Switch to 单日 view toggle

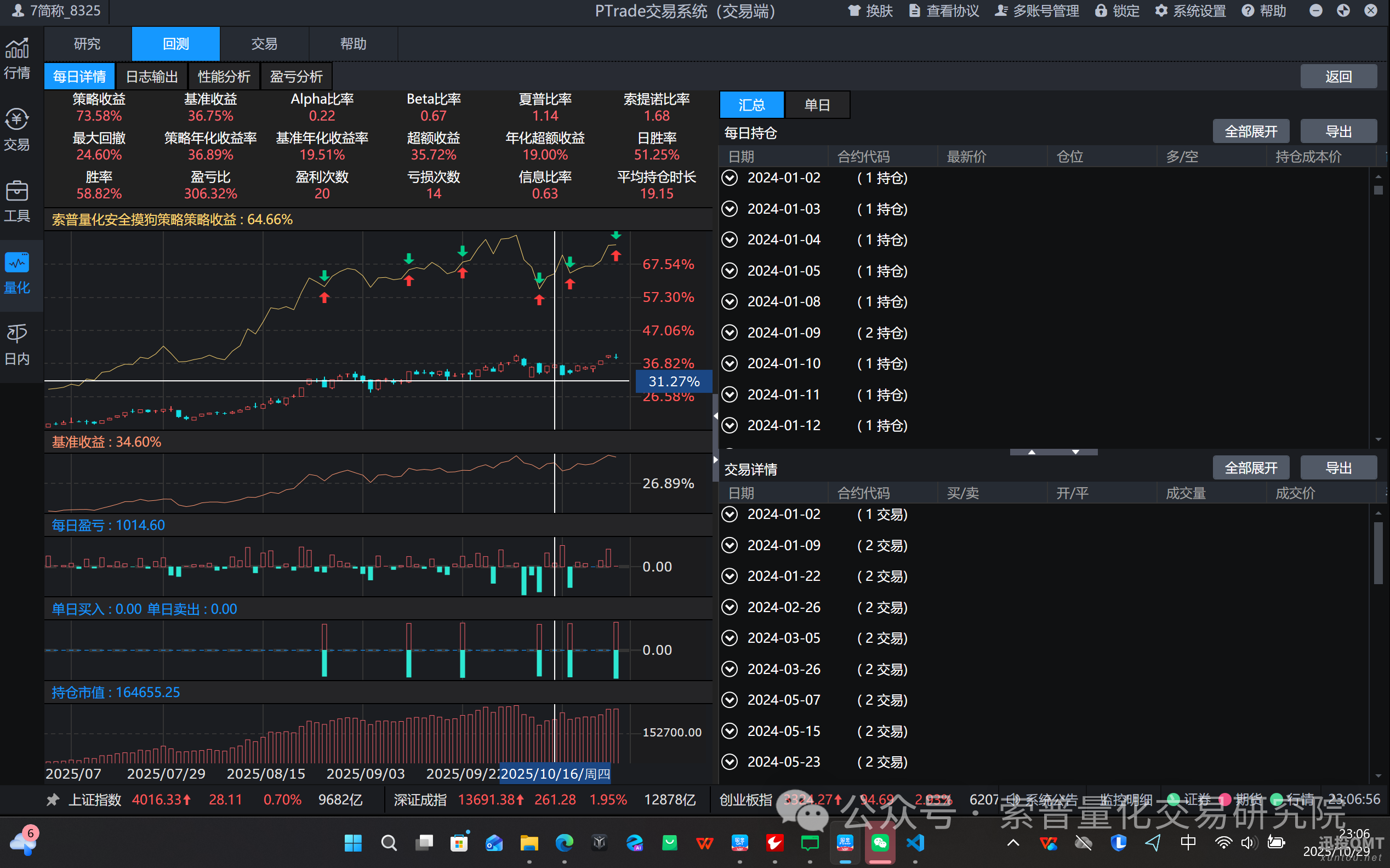click(x=817, y=105)
